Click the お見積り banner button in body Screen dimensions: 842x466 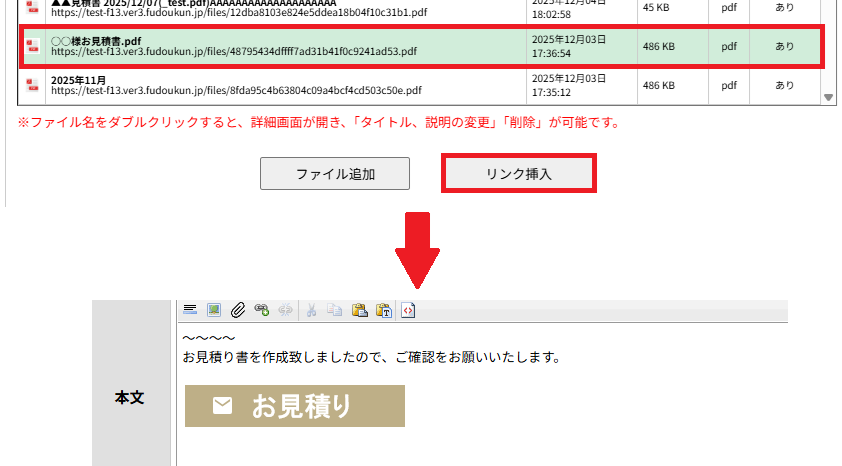point(295,406)
